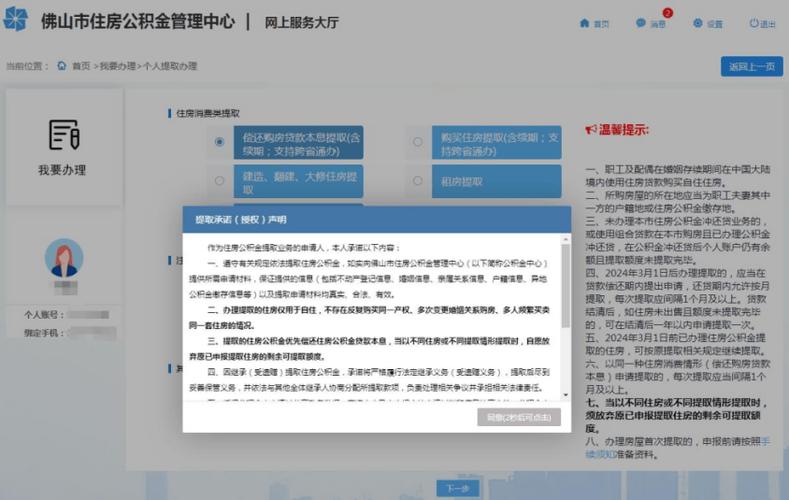Select radio for 建造、翻建、大修住房提取
Viewport: 789px width, 500px height.
pyautogui.click(x=219, y=180)
